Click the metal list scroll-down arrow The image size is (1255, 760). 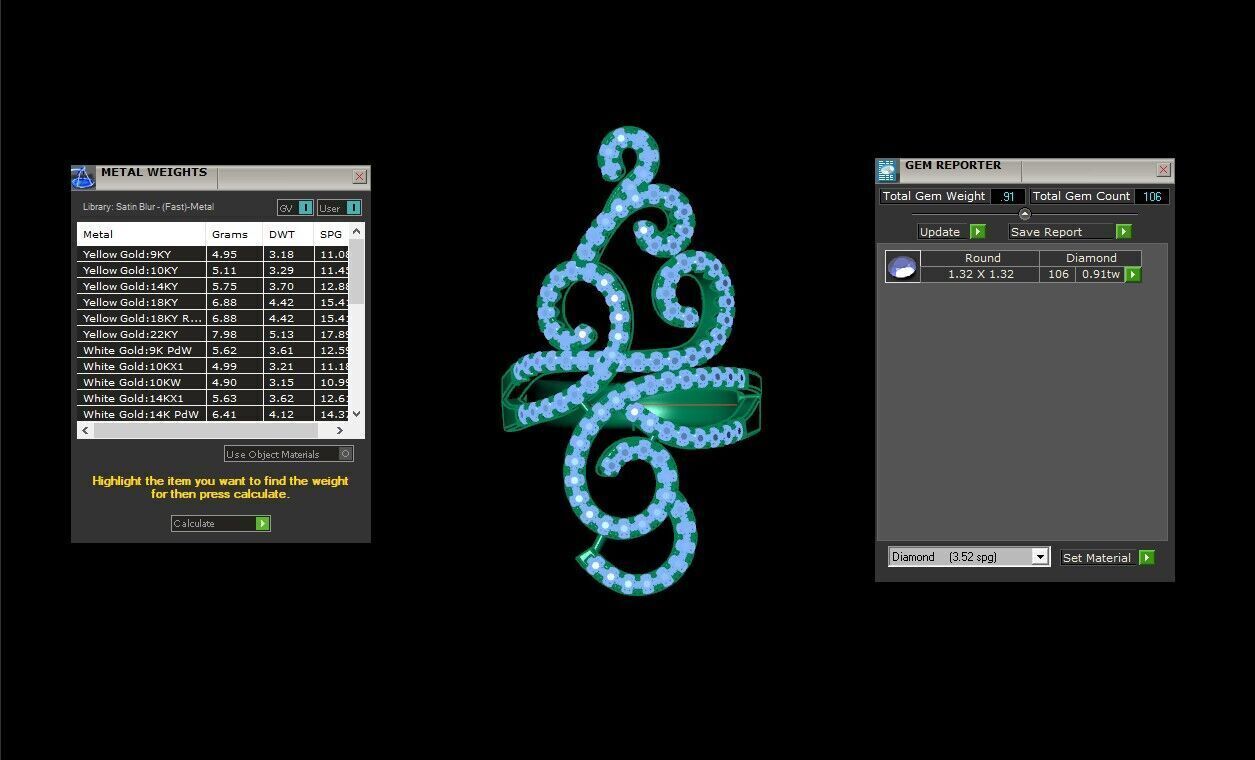click(357, 414)
